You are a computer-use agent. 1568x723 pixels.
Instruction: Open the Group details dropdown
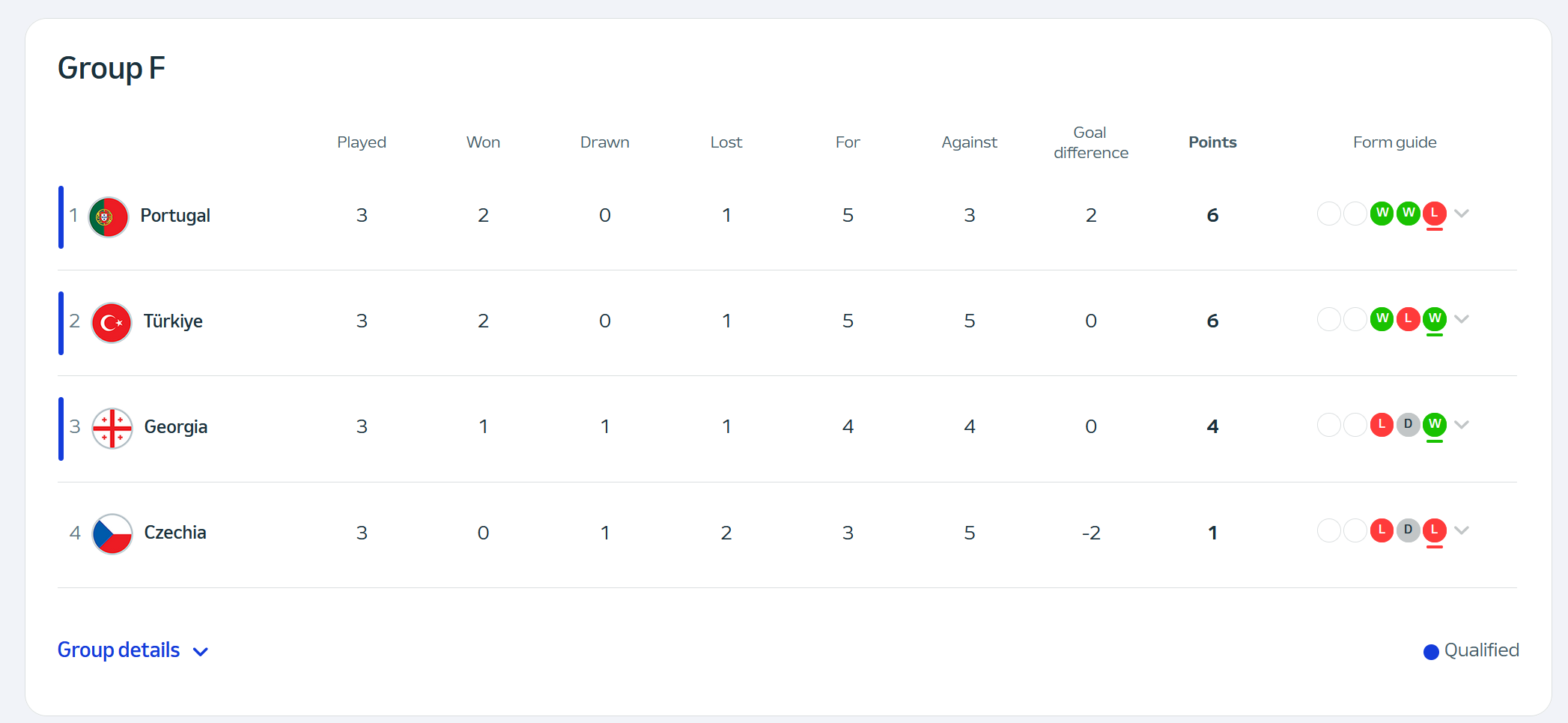tap(133, 650)
